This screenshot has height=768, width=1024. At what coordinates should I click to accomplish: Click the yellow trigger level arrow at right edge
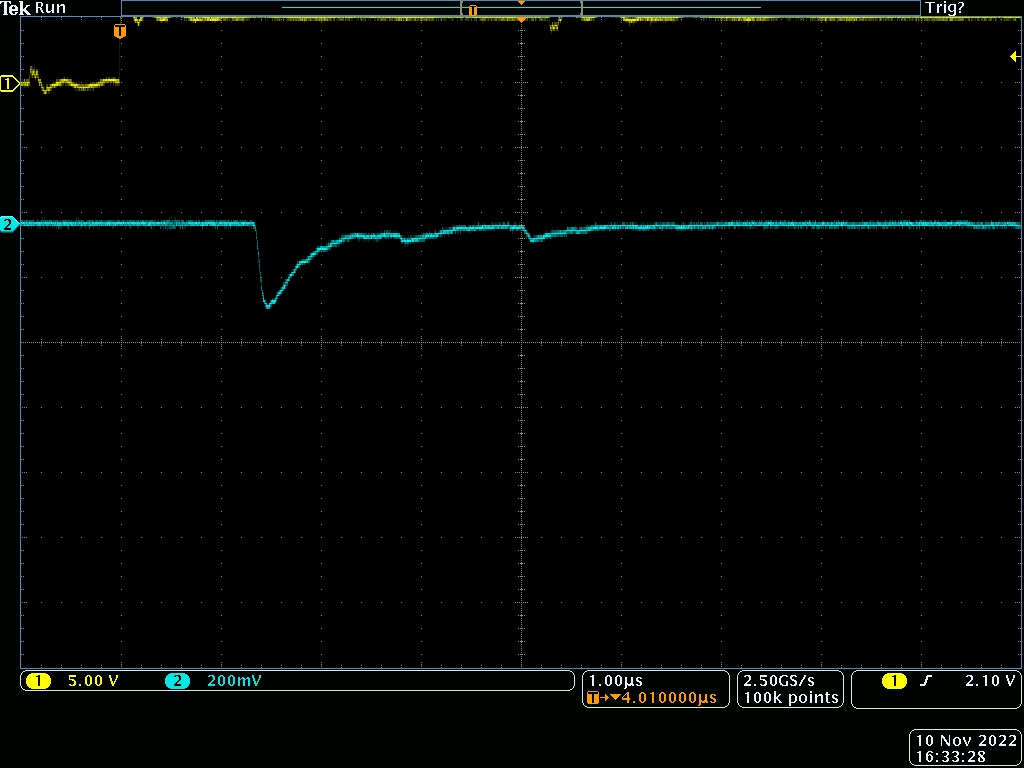1015,57
